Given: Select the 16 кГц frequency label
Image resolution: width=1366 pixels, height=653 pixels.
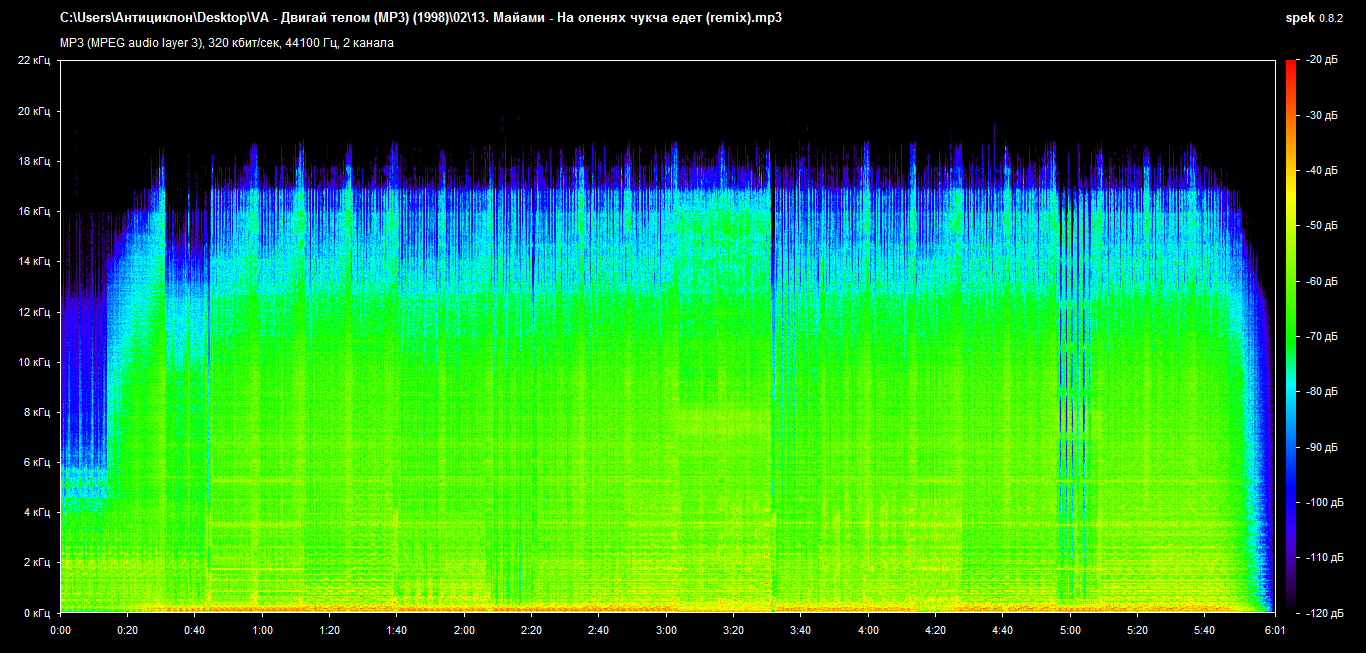Looking at the screenshot, I should coord(33,211).
